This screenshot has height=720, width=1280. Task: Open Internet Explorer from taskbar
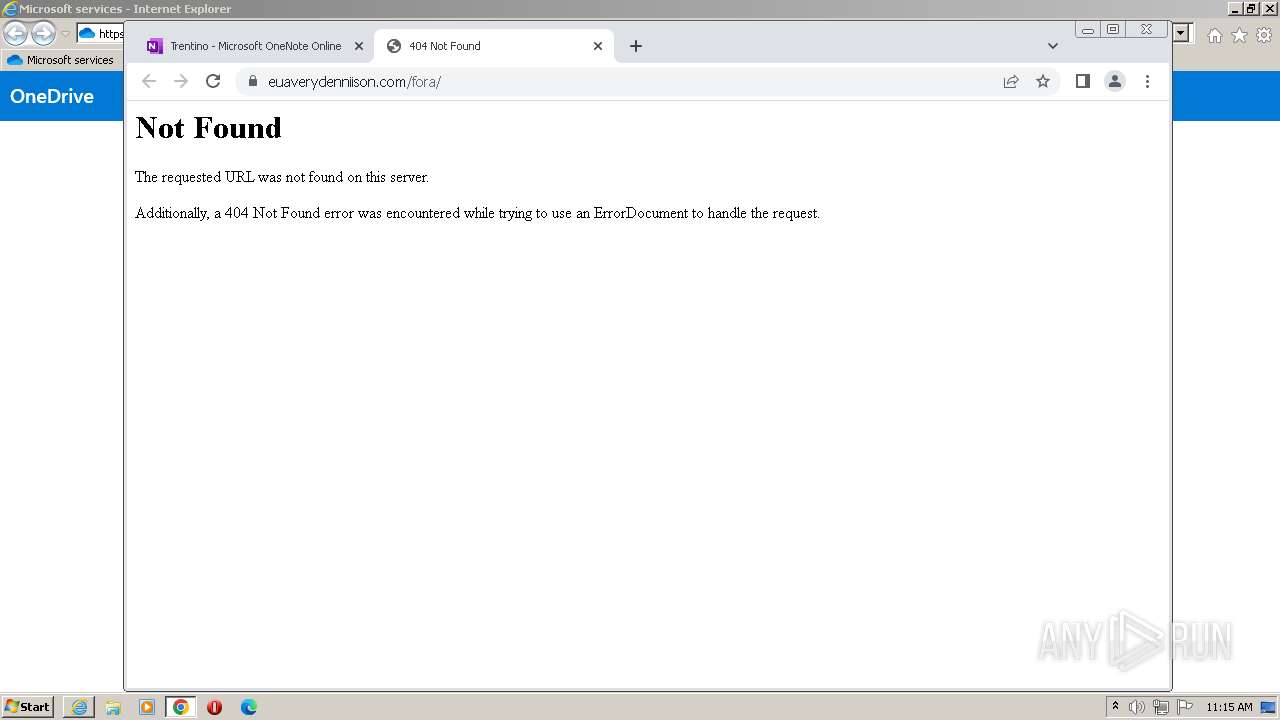pos(79,707)
